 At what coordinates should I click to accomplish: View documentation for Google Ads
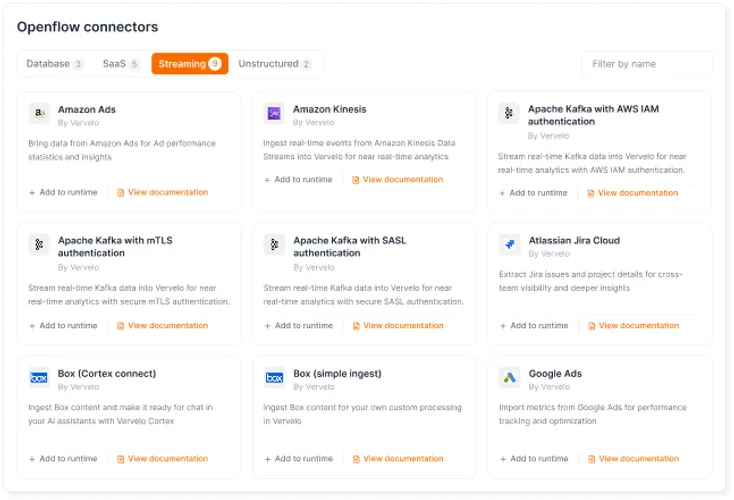633,459
